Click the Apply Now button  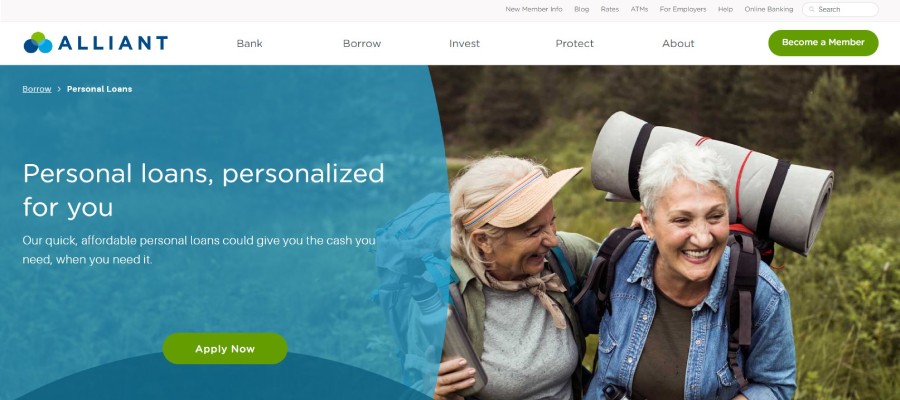click(x=225, y=348)
